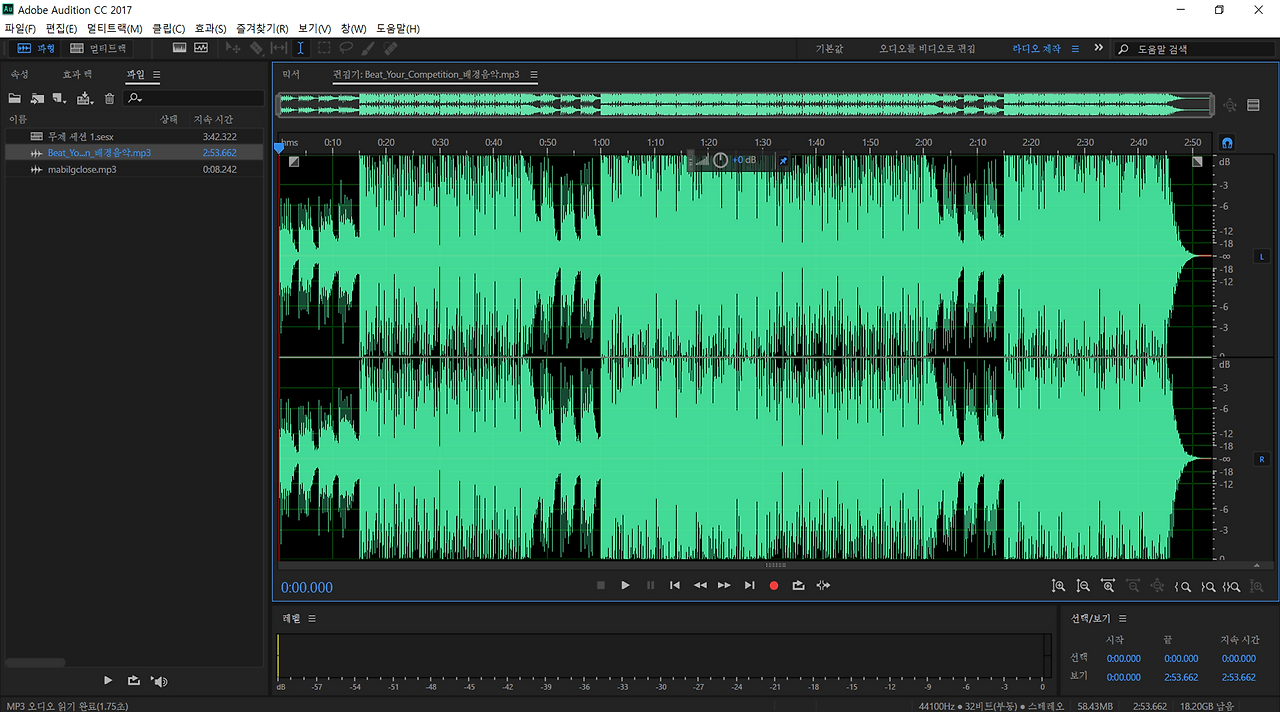Click the 도움말 검색 search box
Viewport: 1280px width, 712px height.
point(1194,48)
